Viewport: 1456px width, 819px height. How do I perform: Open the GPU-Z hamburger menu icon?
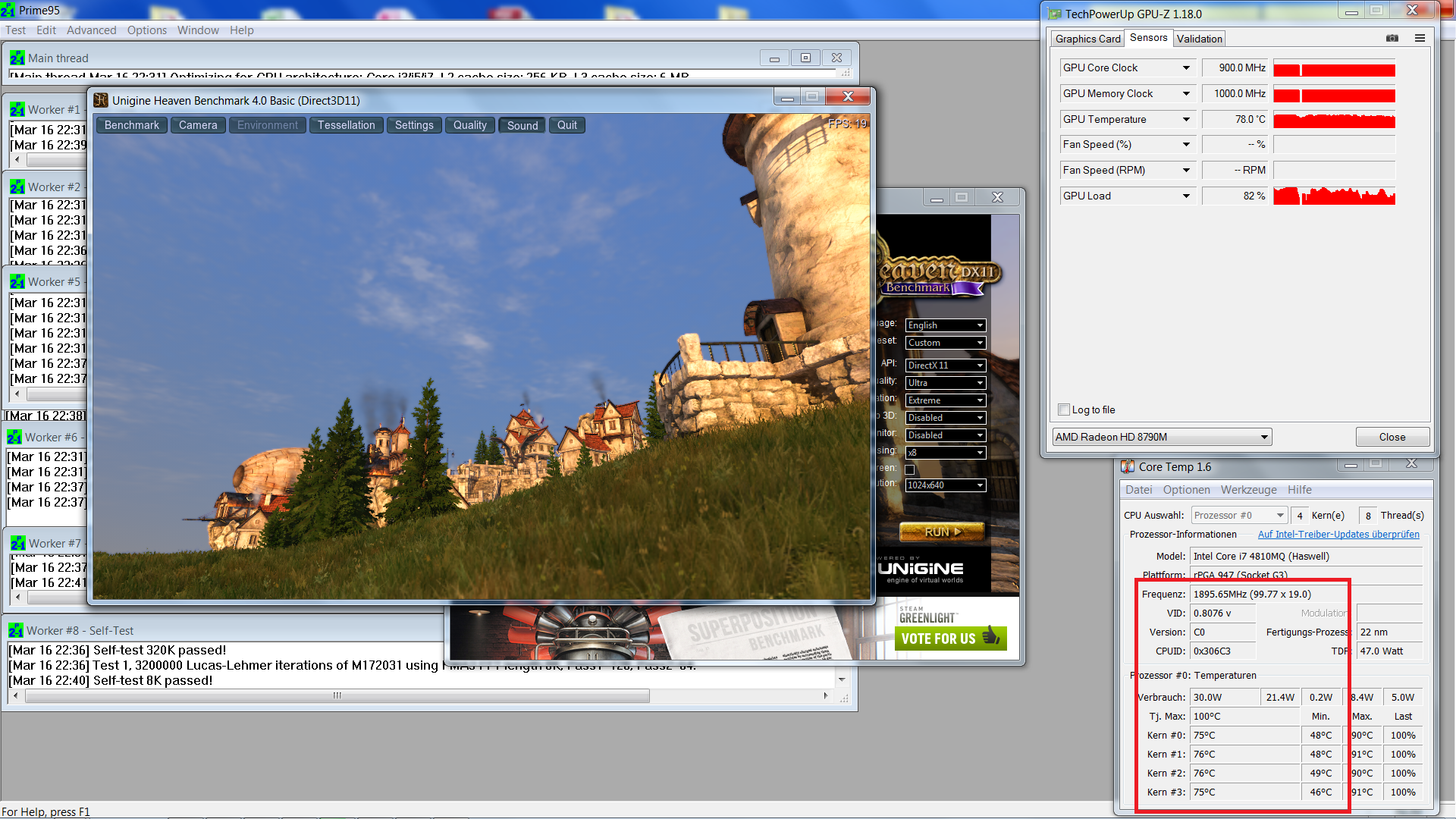click(1420, 38)
